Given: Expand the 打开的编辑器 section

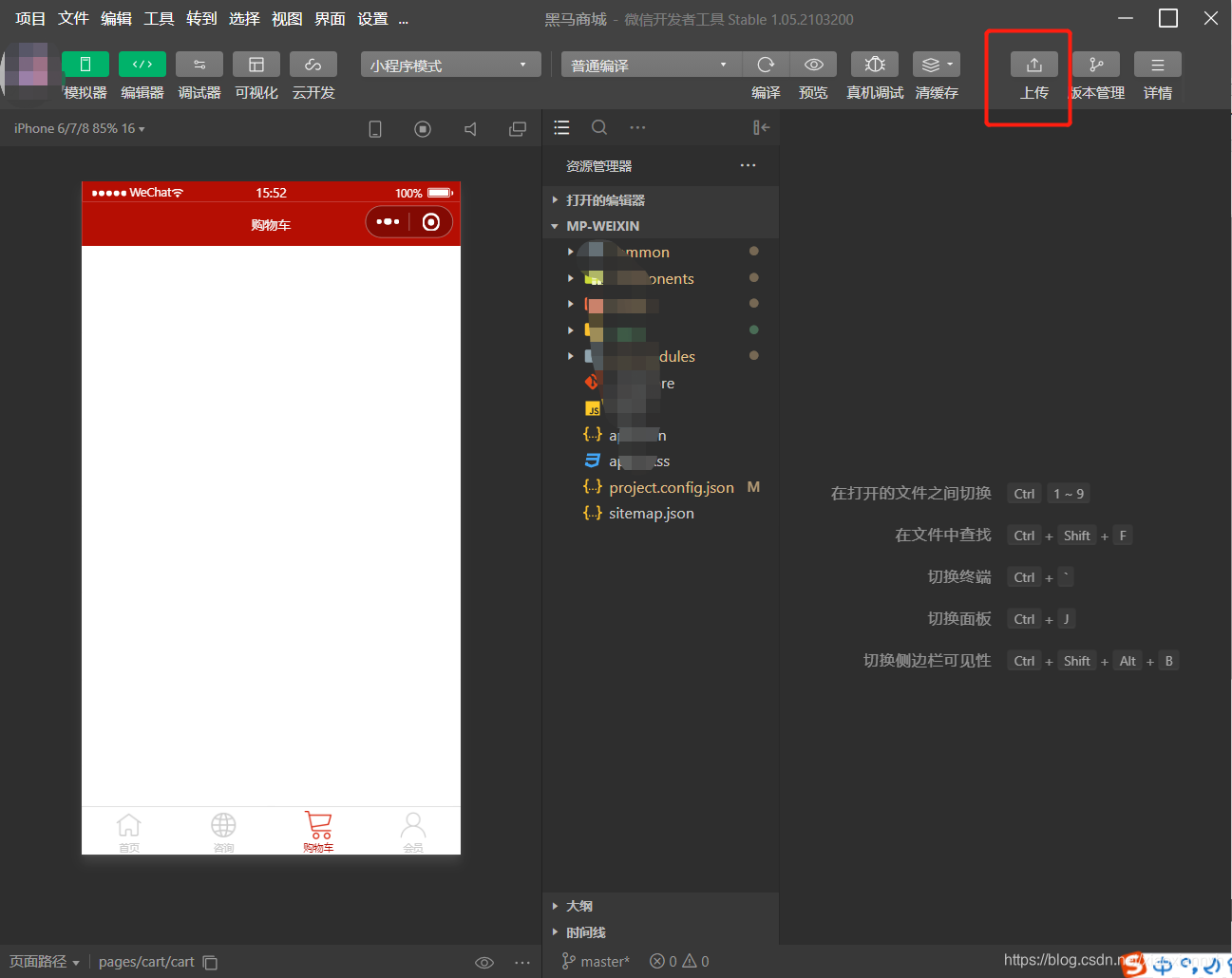Looking at the screenshot, I should click(661, 200).
